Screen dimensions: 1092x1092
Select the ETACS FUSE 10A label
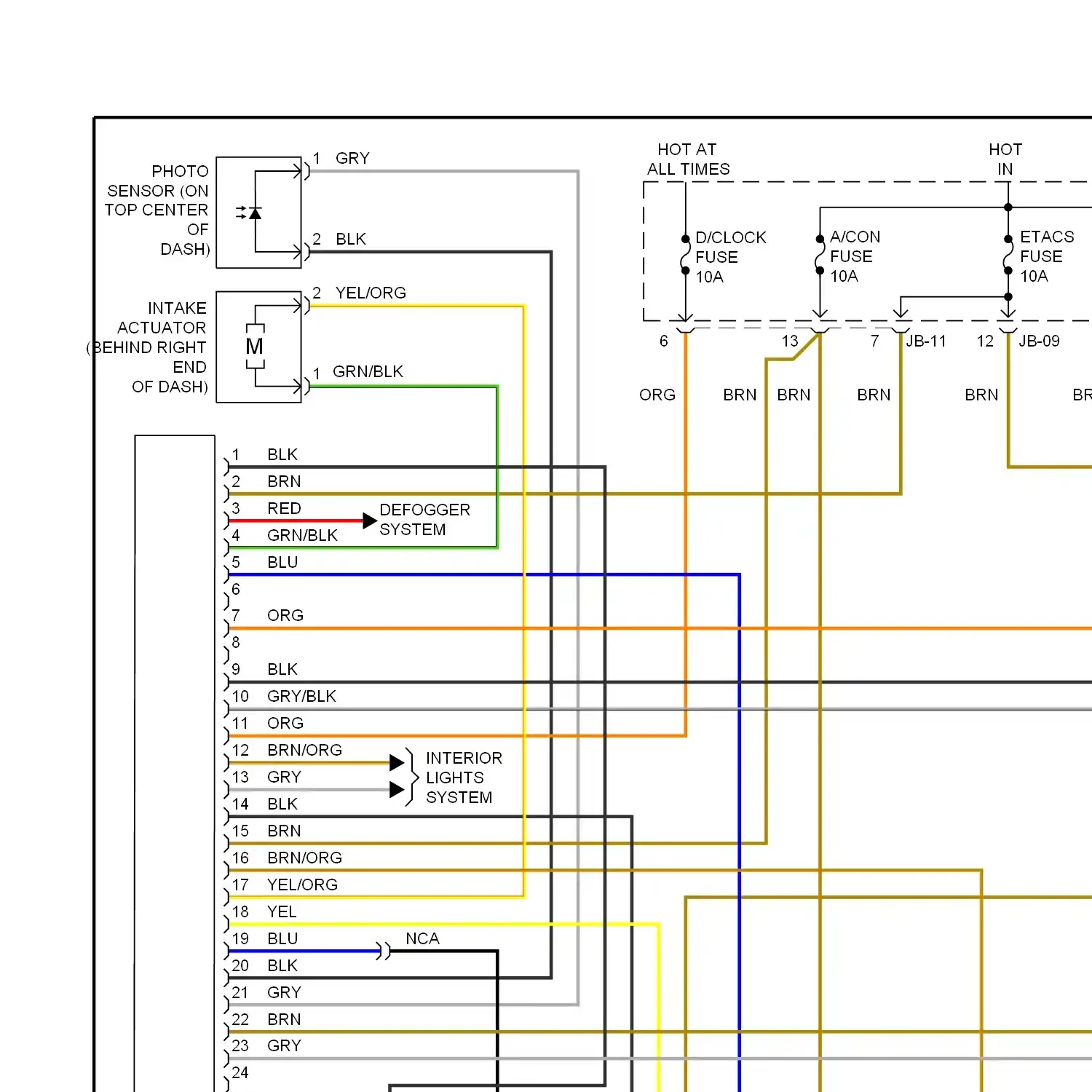point(1046,256)
